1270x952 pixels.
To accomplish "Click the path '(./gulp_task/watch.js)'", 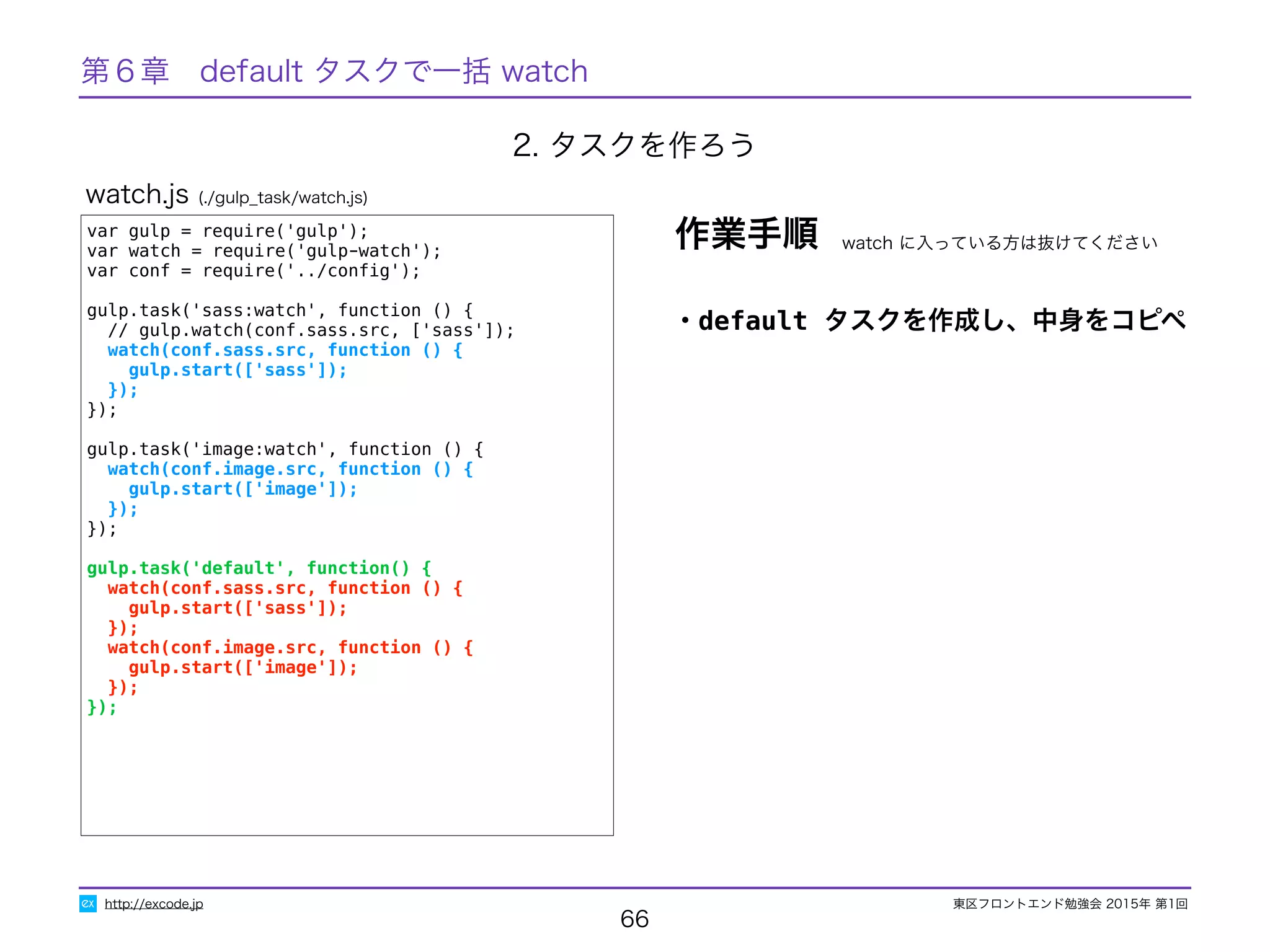I will tap(283, 198).
